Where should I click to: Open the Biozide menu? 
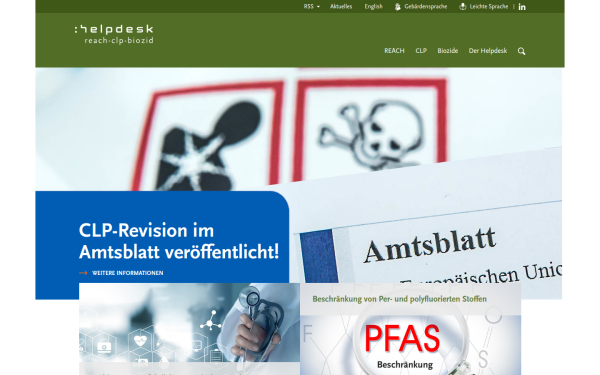448,51
